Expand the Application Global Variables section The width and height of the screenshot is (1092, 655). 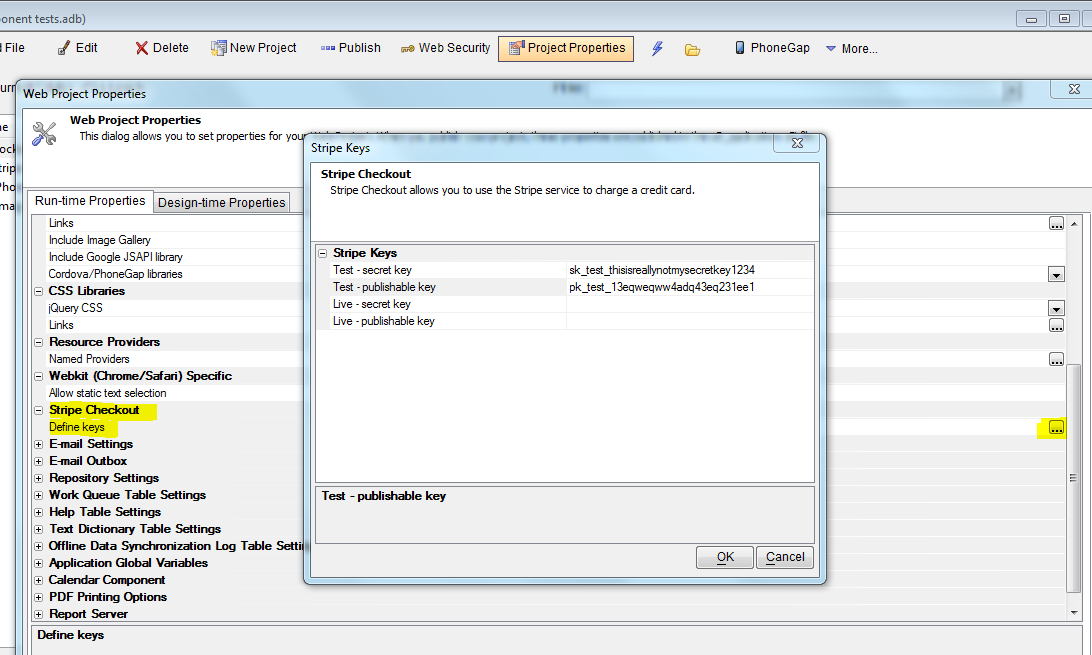(x=39, y=563)
